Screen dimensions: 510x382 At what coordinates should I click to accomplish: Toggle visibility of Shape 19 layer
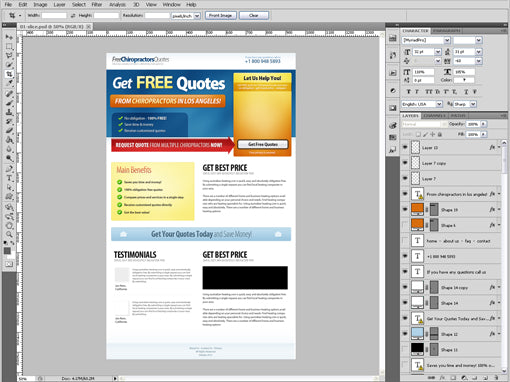click(x=405, y=209)
